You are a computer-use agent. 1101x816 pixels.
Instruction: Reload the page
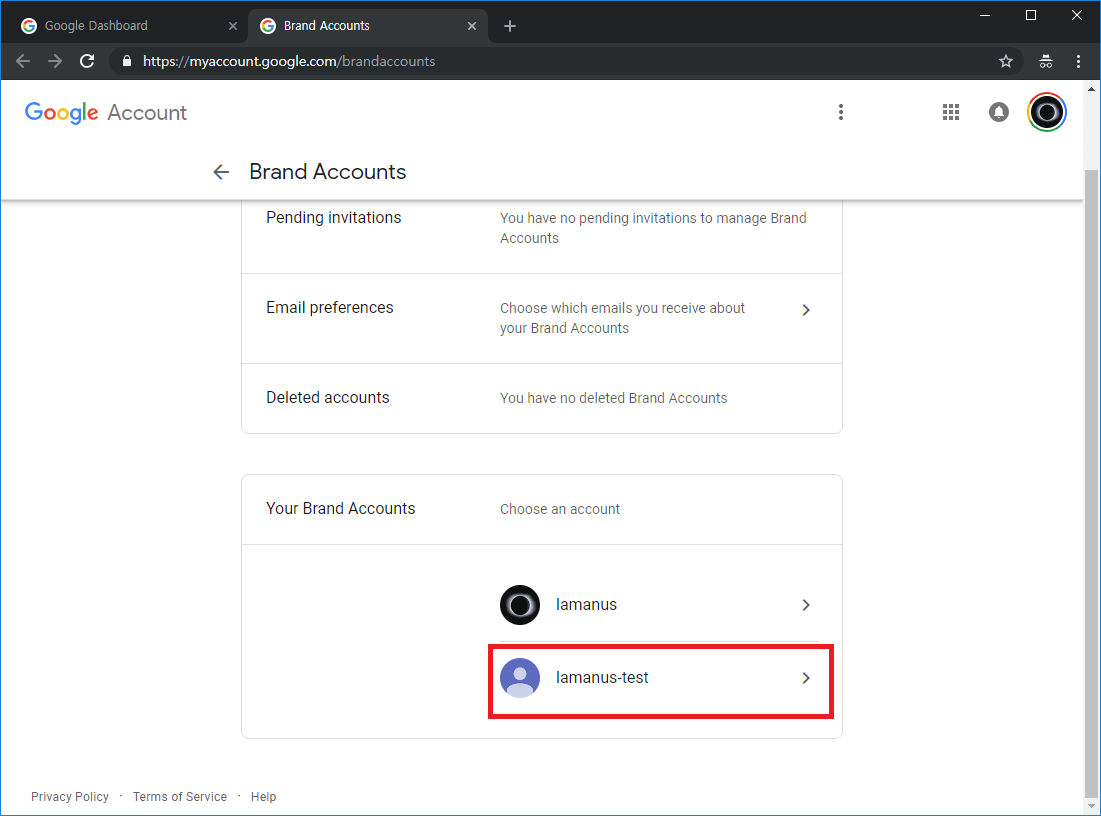[87, 61]
